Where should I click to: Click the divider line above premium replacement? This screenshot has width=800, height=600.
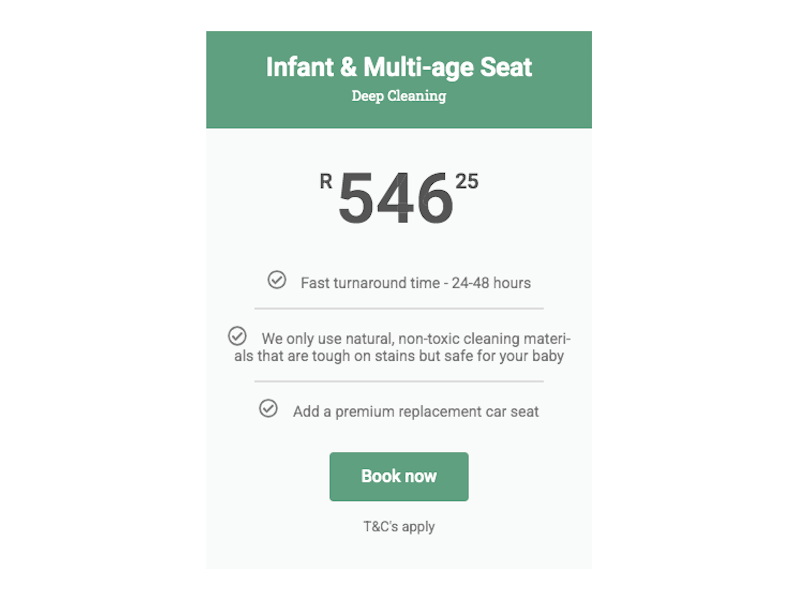pyautogui.click(x=399, y=381)
